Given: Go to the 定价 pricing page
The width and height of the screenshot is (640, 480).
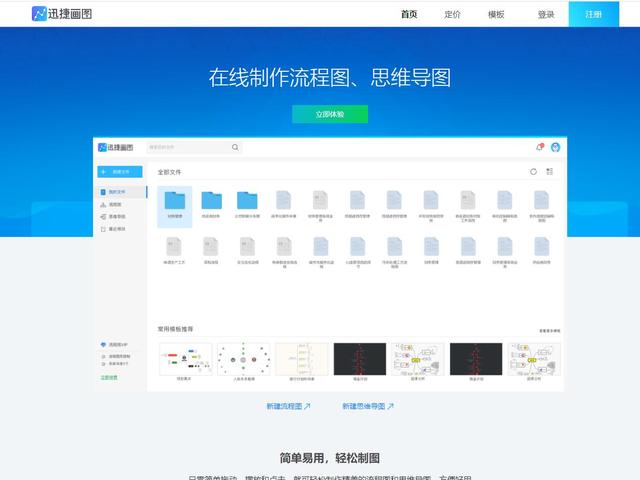Looking at the screenshot, I should 452,15.
